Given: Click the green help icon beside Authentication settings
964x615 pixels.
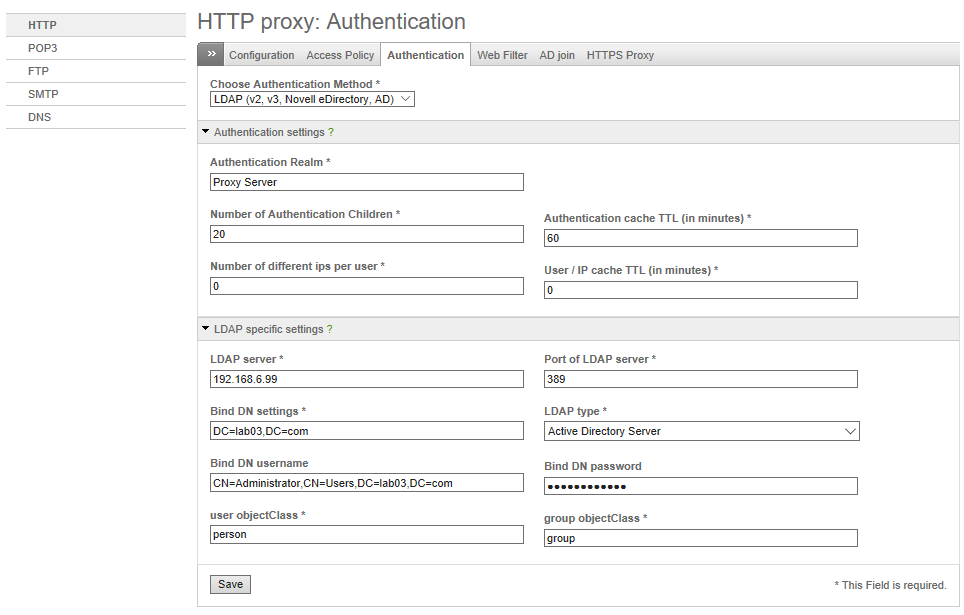Looking at the screenshot, I should [331, 132].
